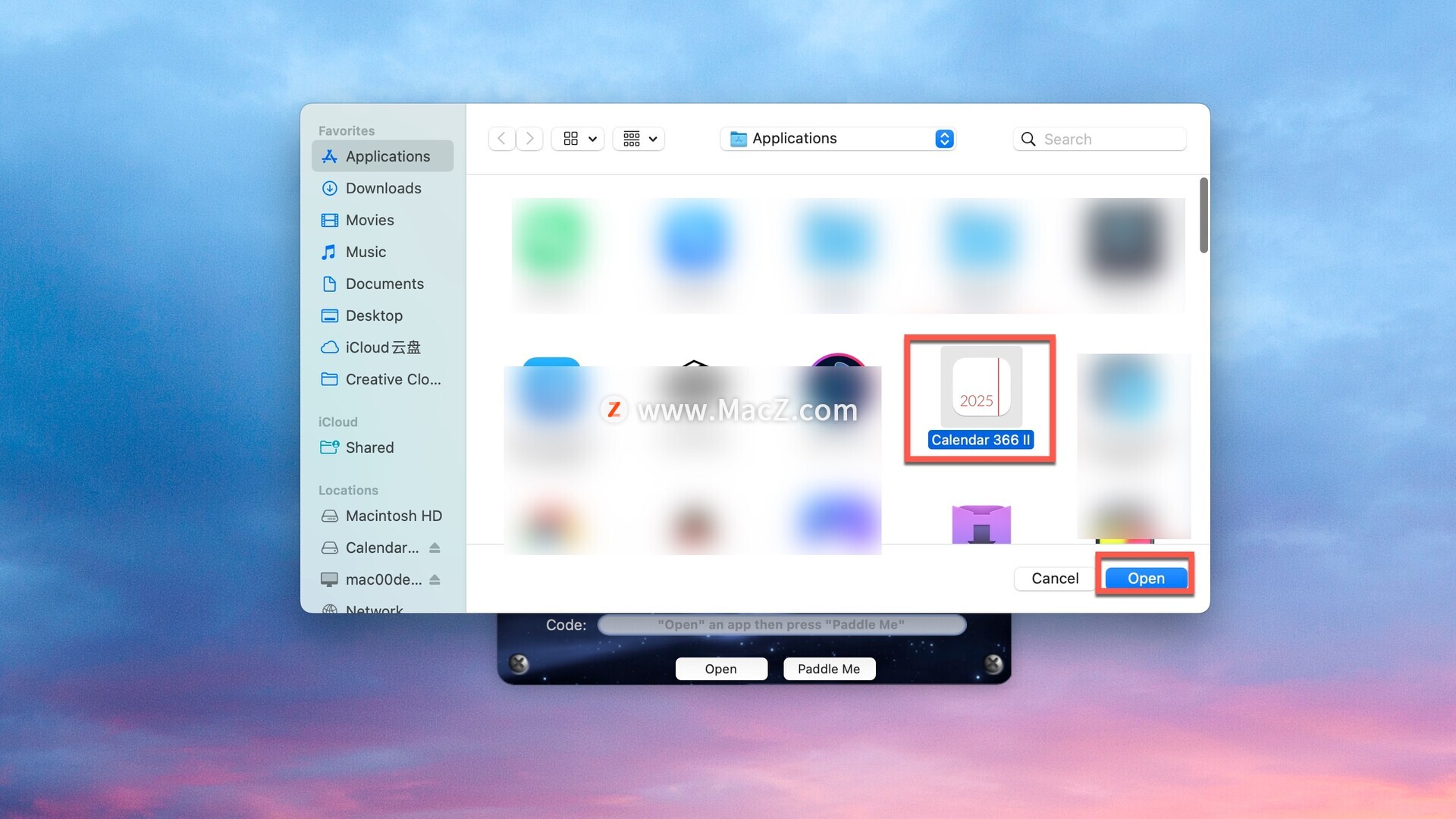Cancel the file dialog
Screen dimensions: 1456x819
(x=1055, y=579)
